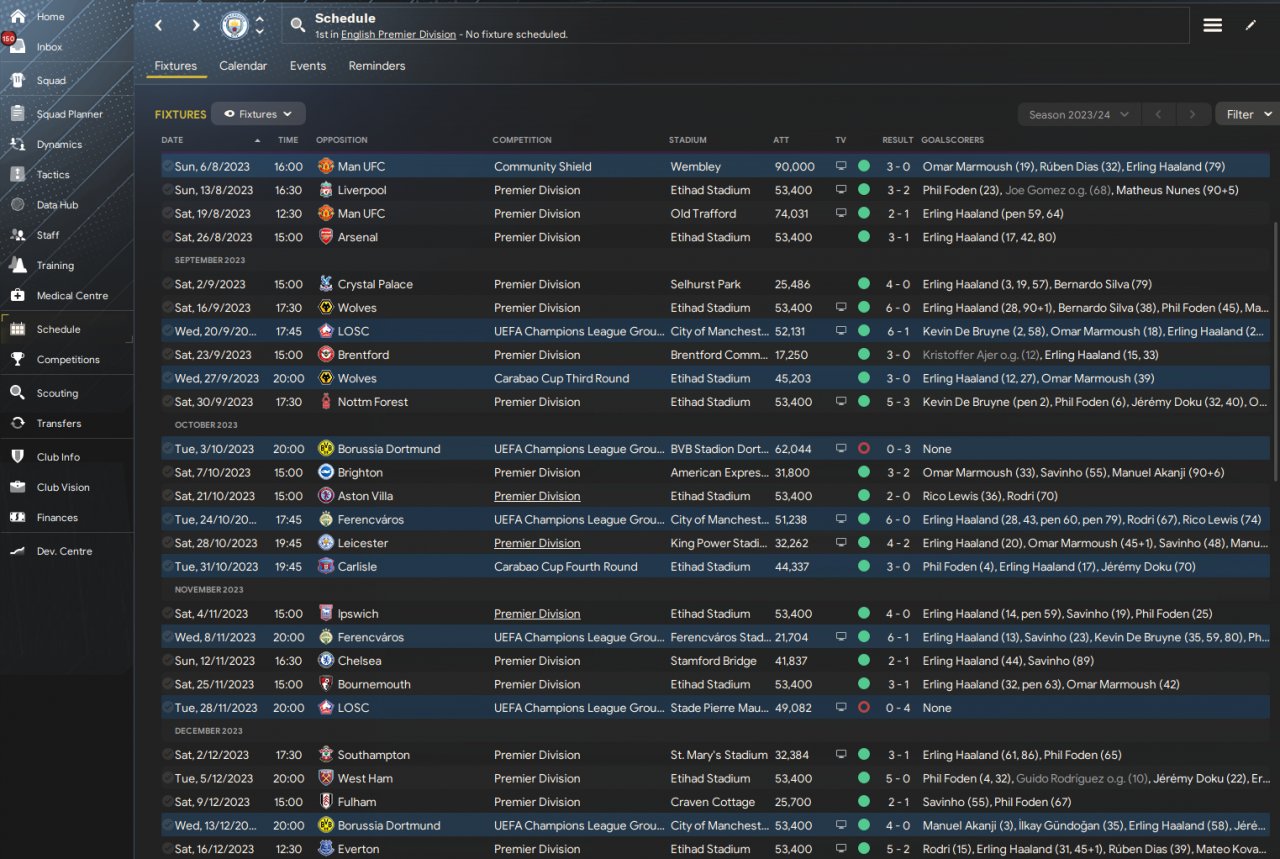1280x859 pixels.
Task: Open Data Hub from the sidebar
Action: pos(57,205)
